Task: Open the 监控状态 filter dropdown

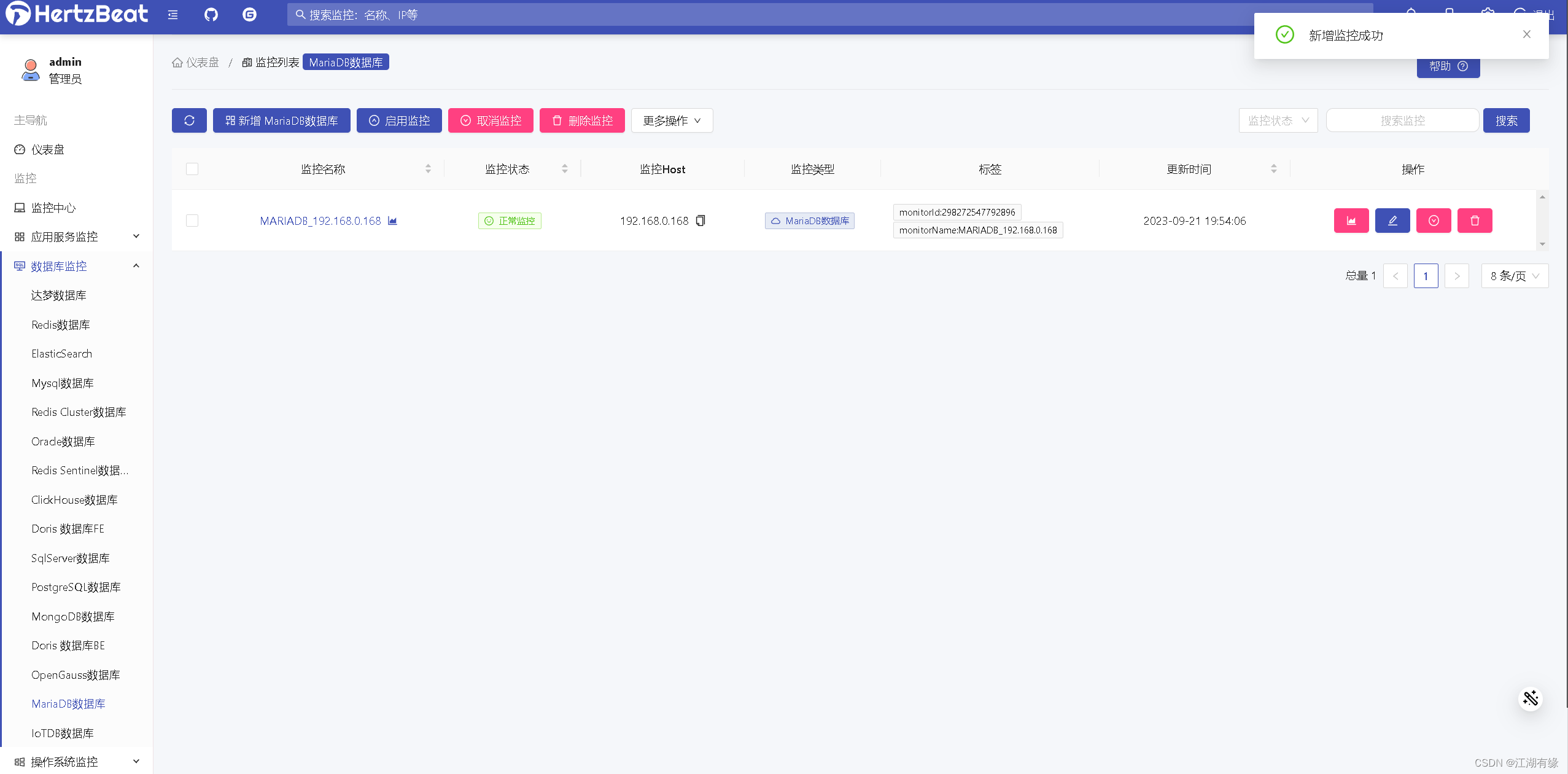Action: point(1278,120)
